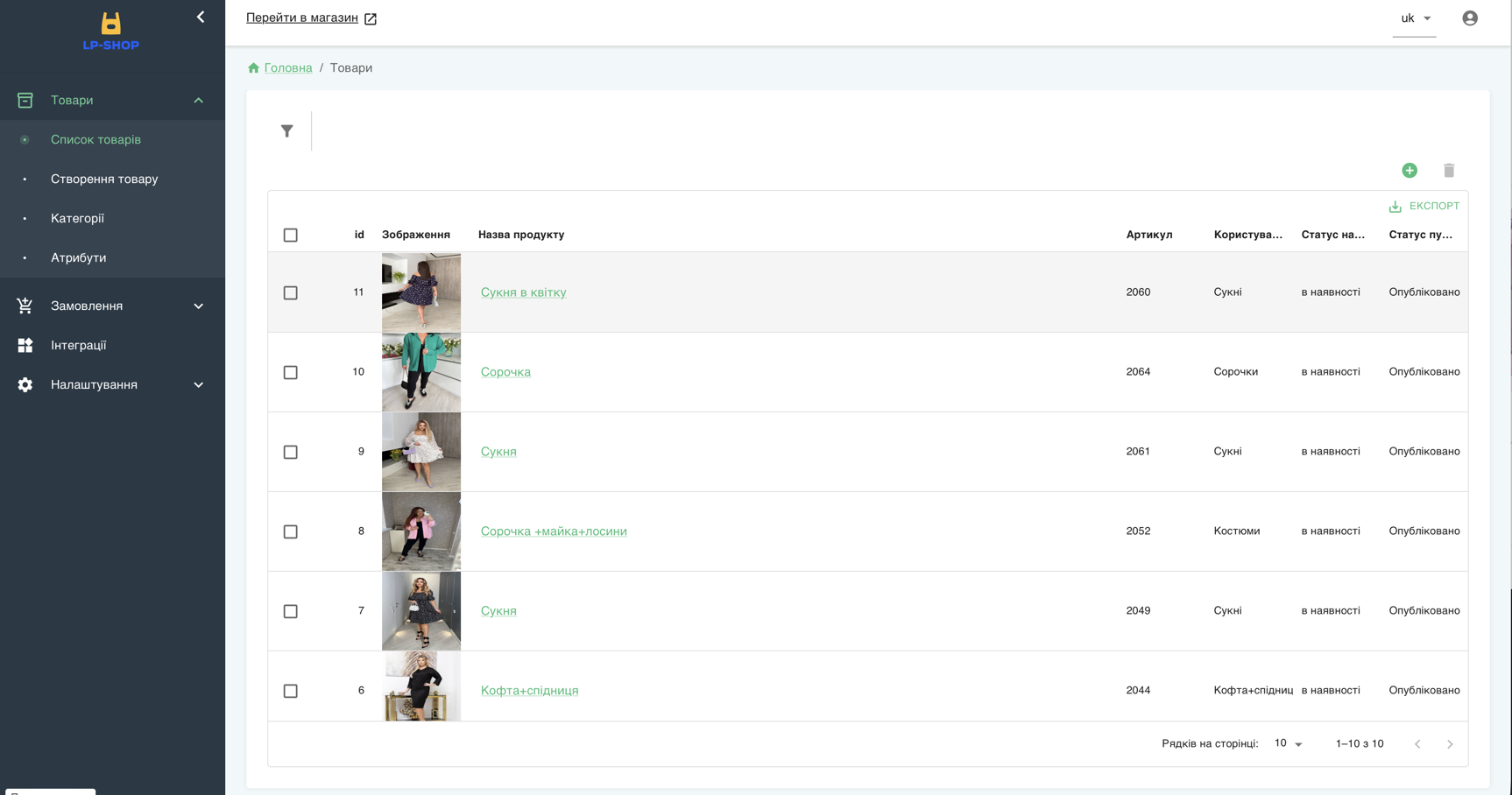
Task: Open Створення товару in the sidebar
Action: click(x=104, y=179)
